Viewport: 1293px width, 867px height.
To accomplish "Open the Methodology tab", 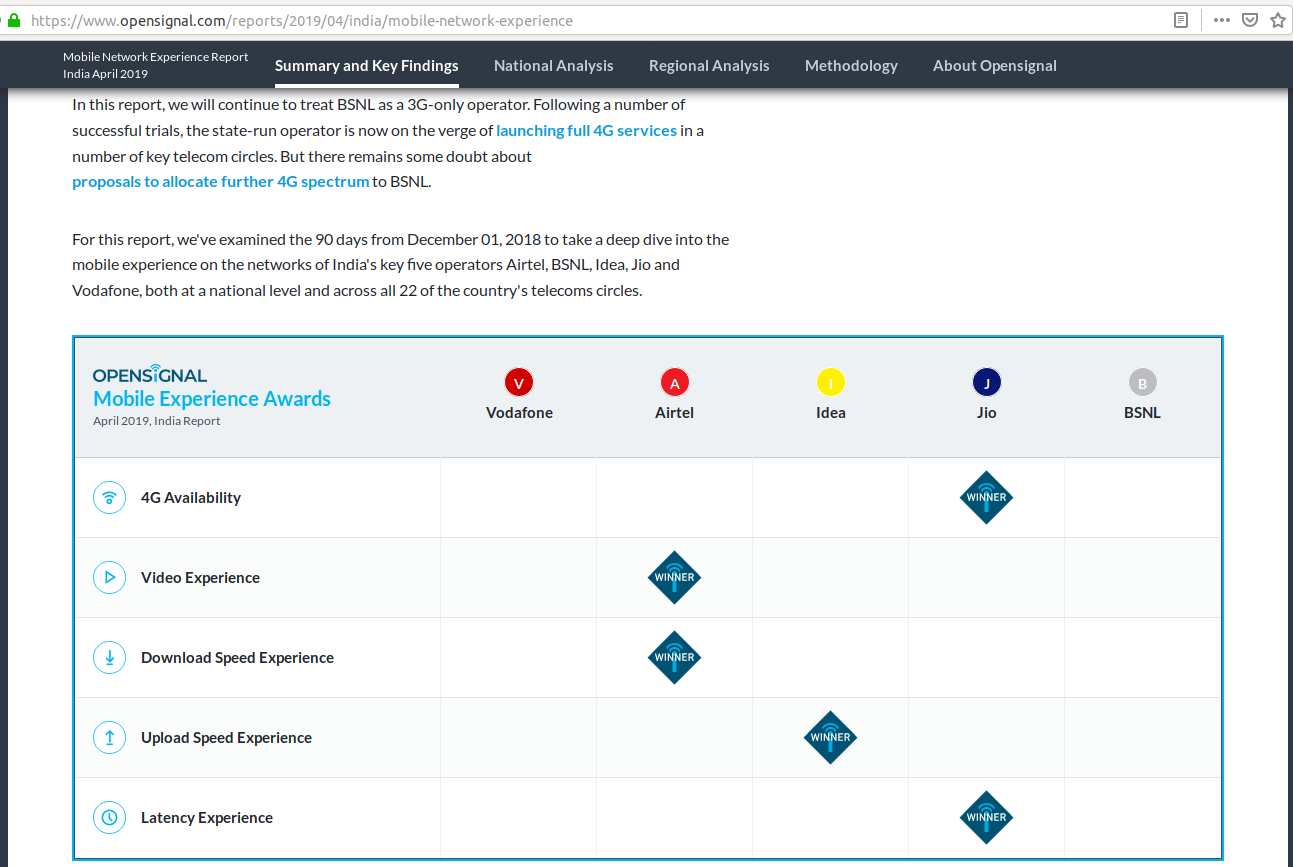I will point(851,66).
